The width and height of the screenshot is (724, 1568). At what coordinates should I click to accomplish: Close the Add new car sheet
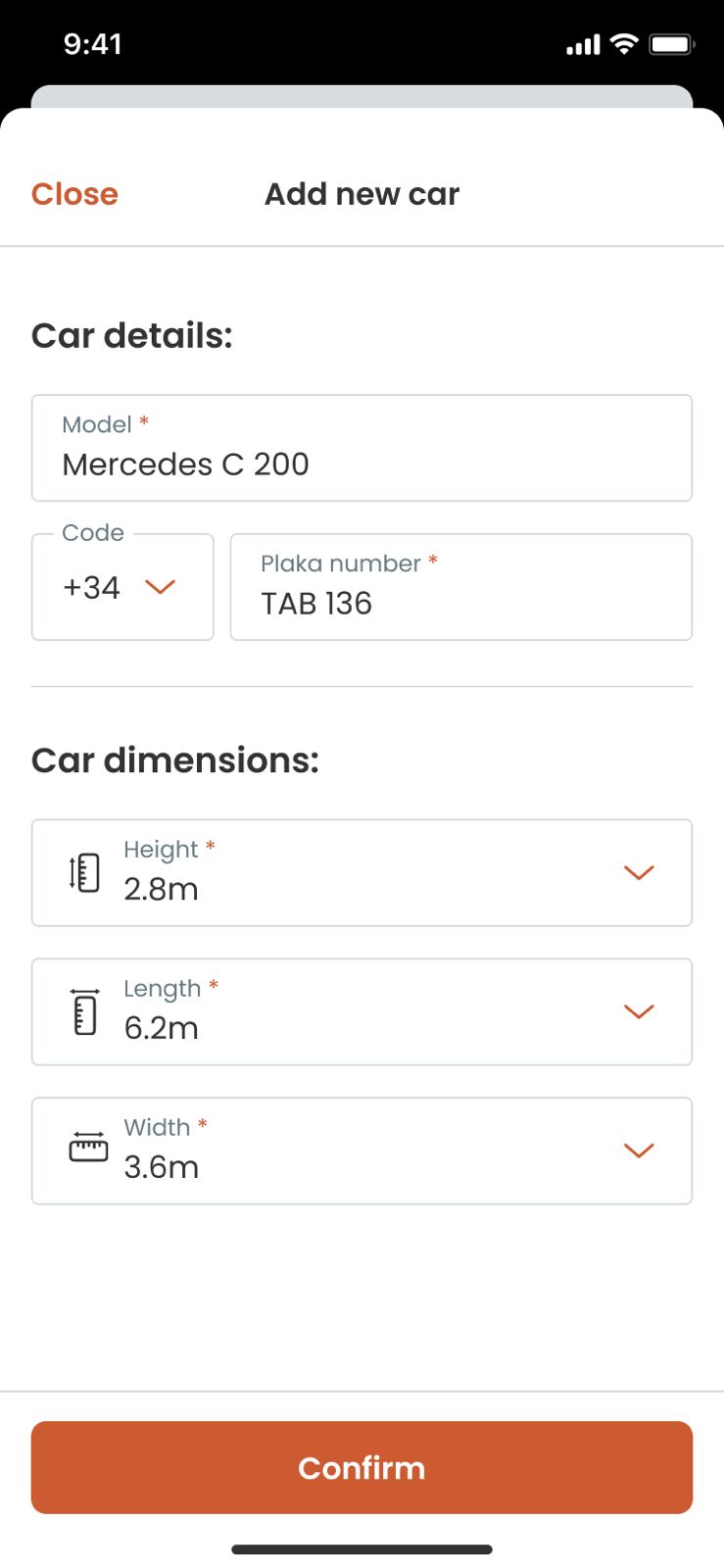[x=74, y=194]
